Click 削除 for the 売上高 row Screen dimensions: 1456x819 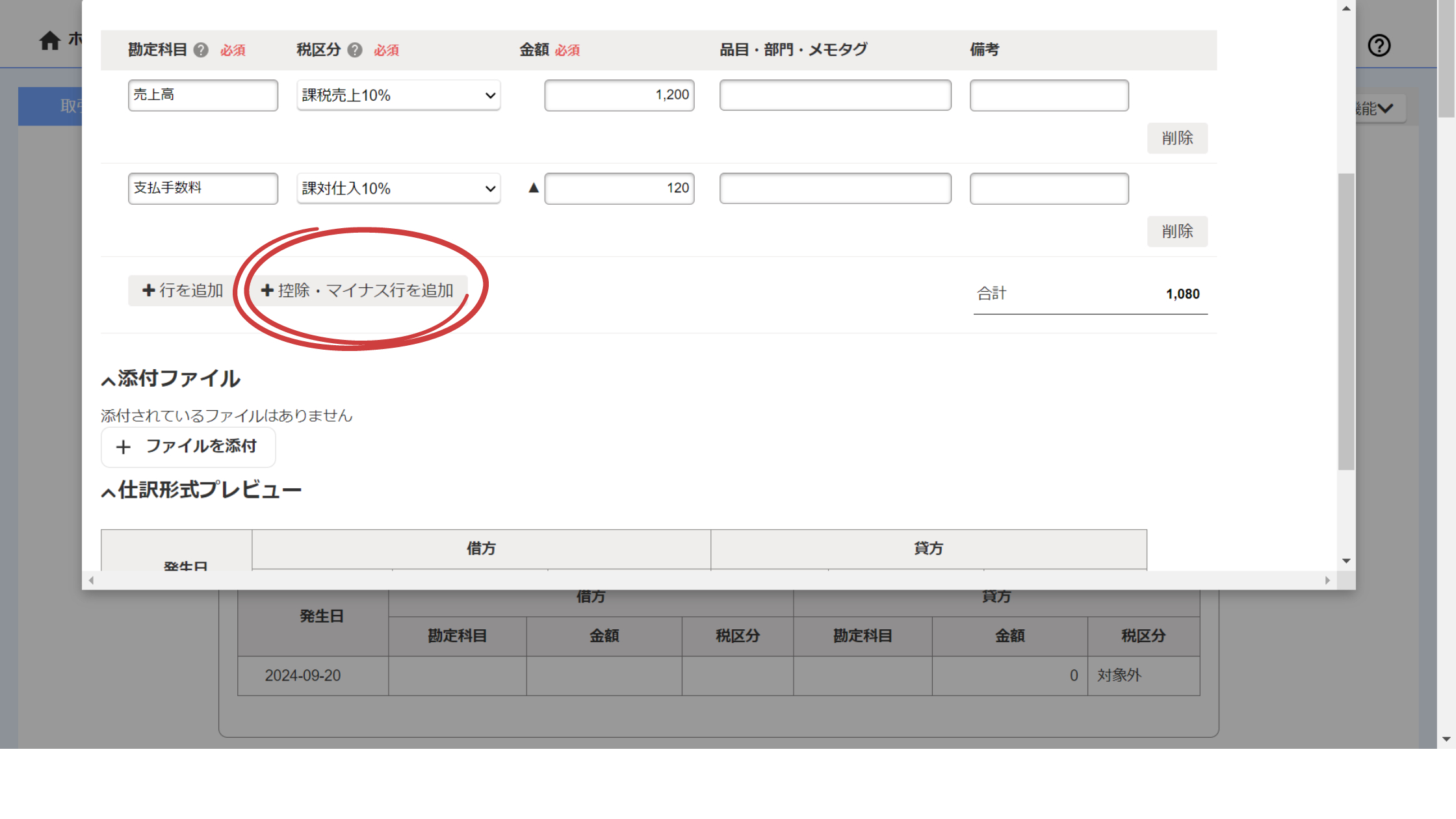[1177, 138]
